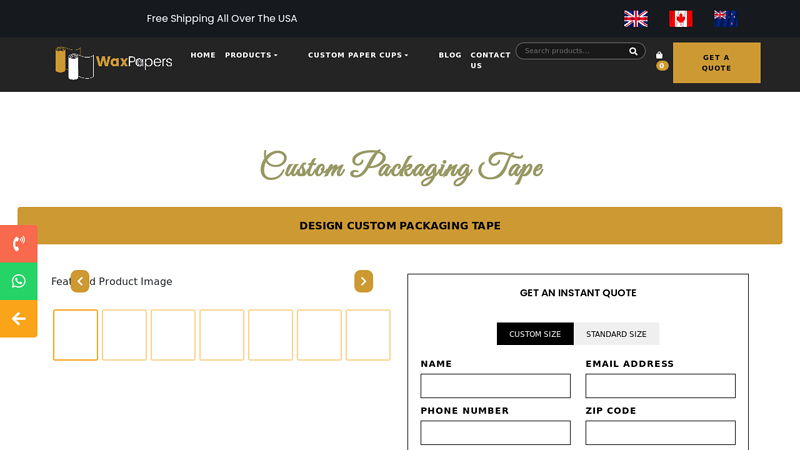Open the Contact Us page link

tap(490, 60)
